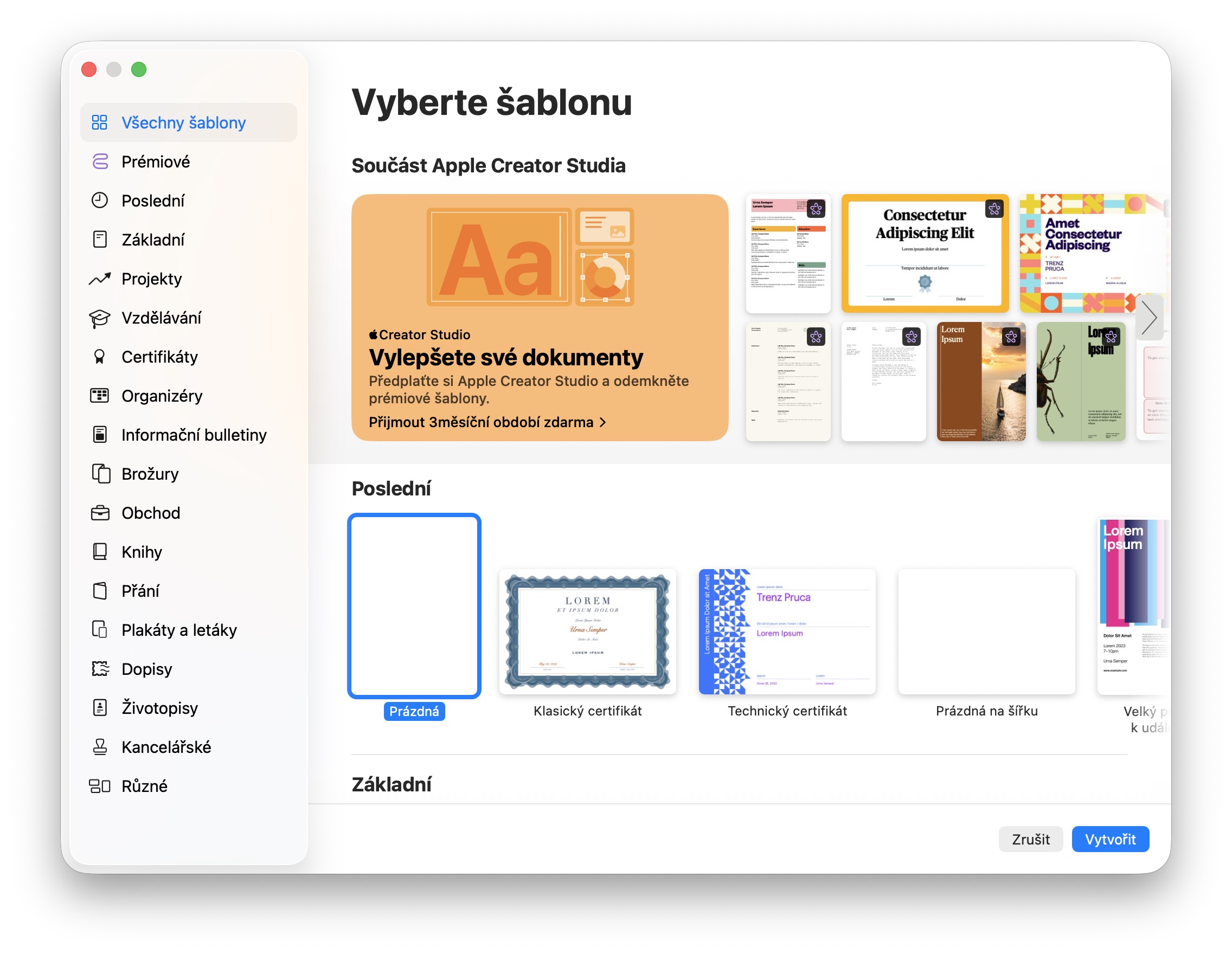This screenshot has height=954, width=1232.
Task: Open the Organizéry category icon
Action: (100, 396)
